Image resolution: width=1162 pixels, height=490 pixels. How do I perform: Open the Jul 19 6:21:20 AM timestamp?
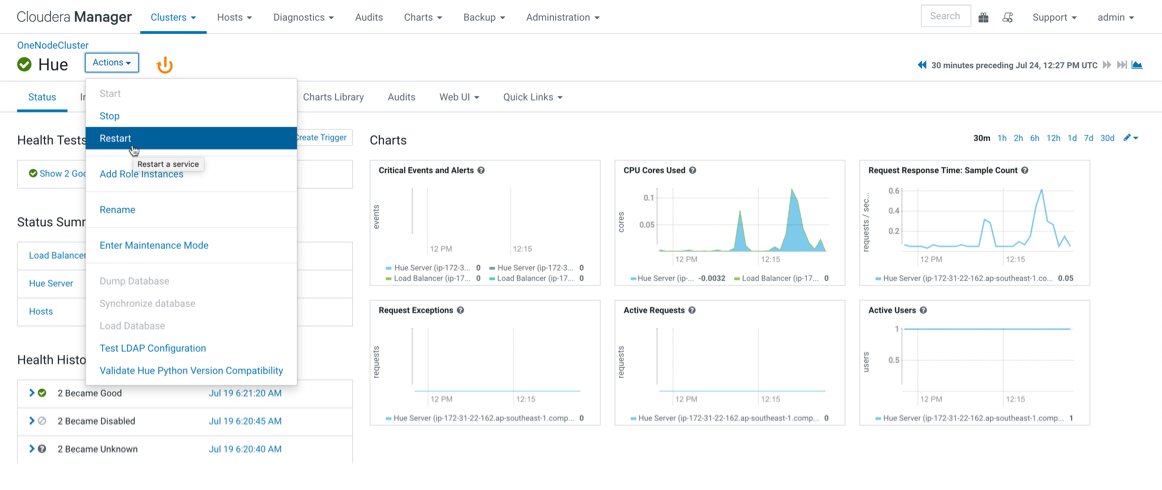pos(245,393)
